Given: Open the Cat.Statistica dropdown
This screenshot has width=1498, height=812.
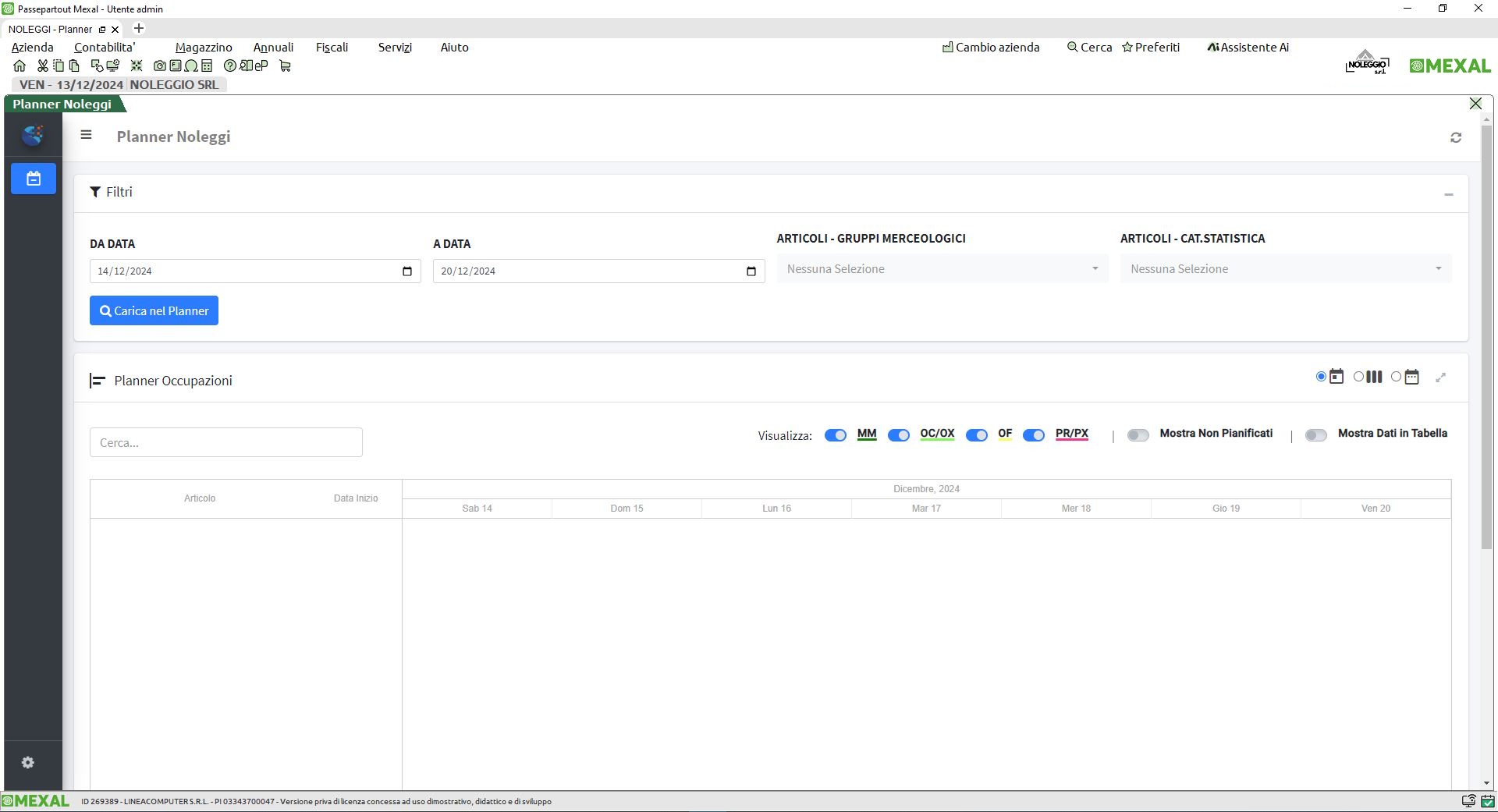Looking at the screenshot, I should 1285,269.
